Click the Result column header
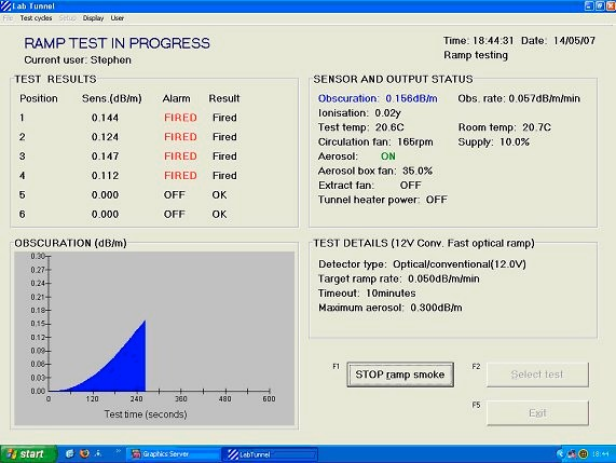Viewport: 616px width, 463px height. (x=224, y=99)
